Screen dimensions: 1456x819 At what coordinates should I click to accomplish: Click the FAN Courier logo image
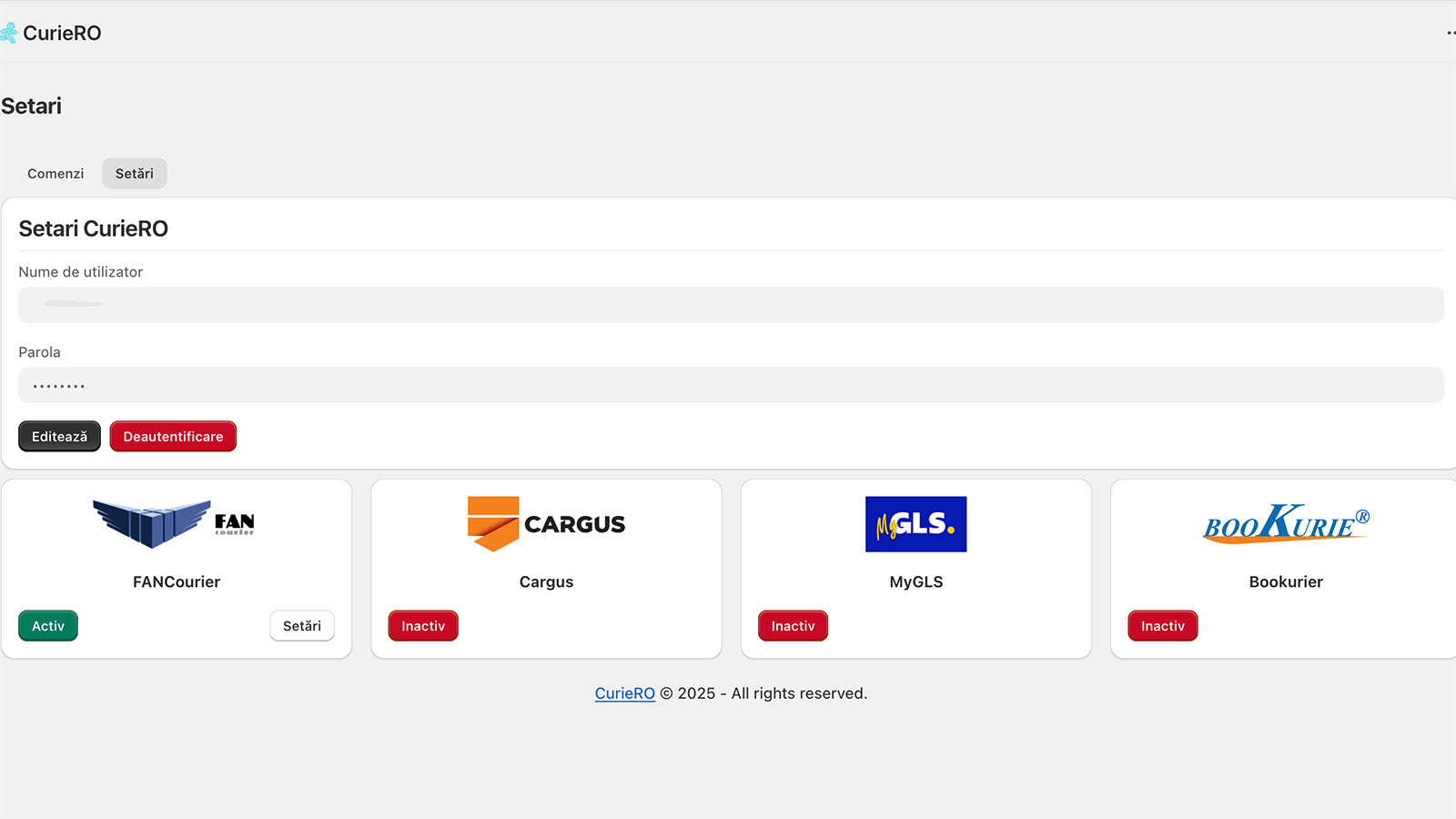coord(175,523)
